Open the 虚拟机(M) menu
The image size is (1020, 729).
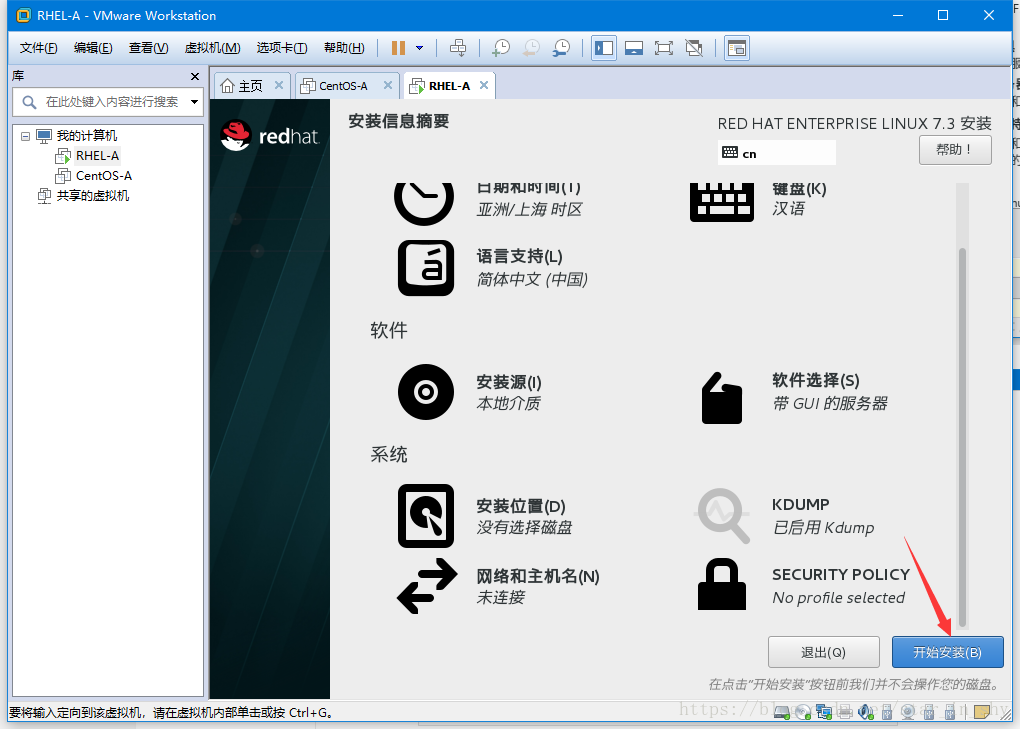pos(212,48)
